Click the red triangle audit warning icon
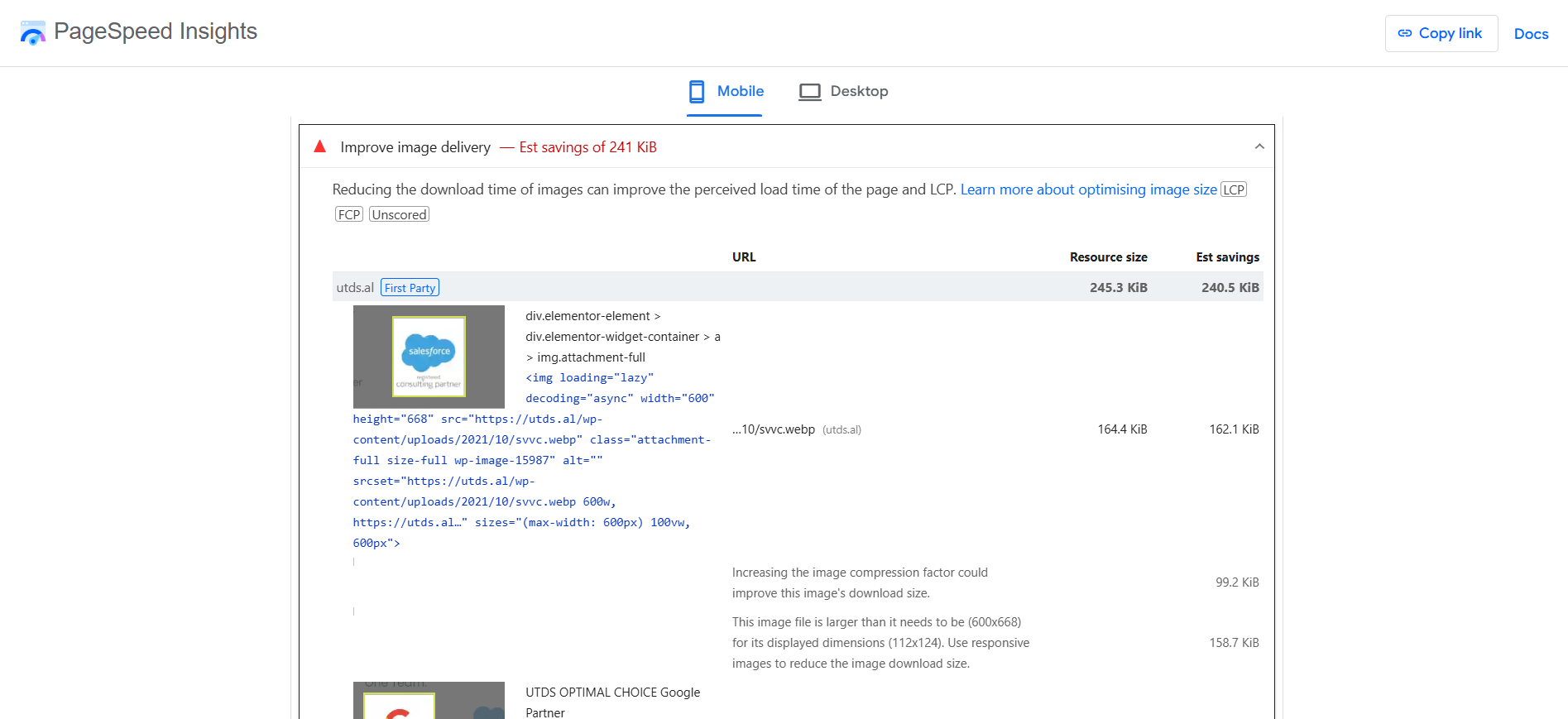 coord(319,146)
